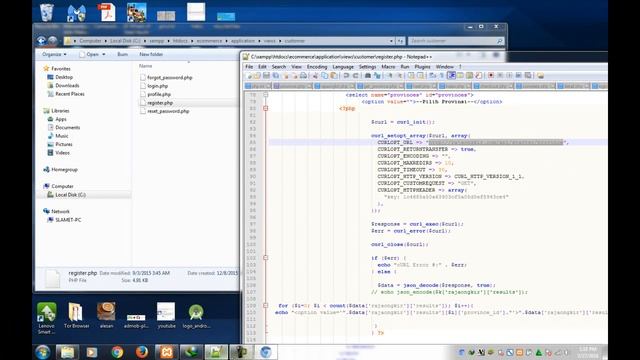640x360 pixels.
Task: Open the Windows Start button
Action: [x=42, y=352]
